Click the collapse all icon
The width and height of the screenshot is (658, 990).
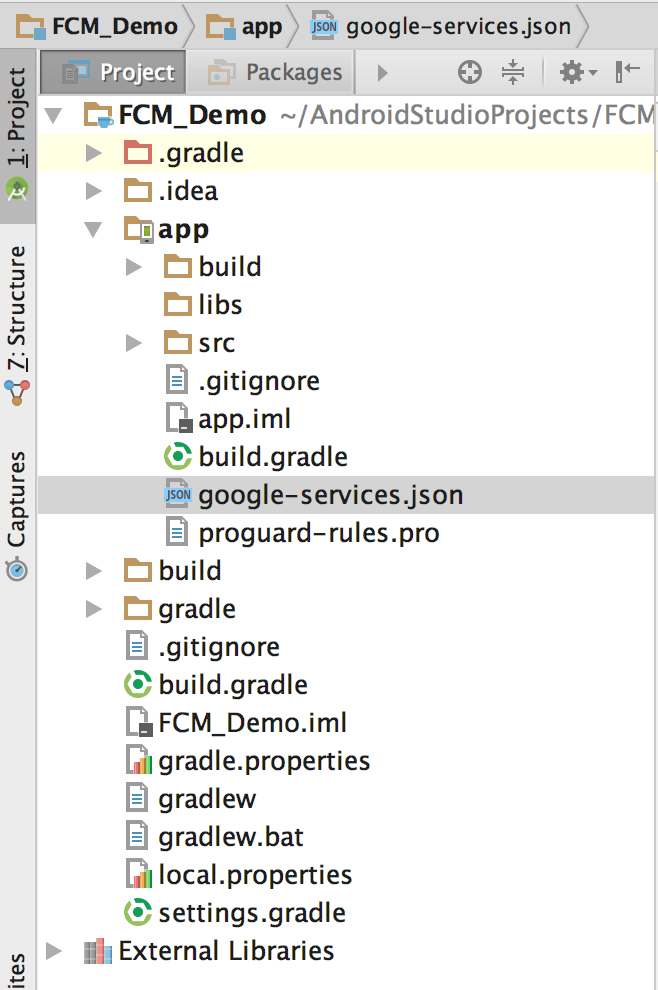513,72
